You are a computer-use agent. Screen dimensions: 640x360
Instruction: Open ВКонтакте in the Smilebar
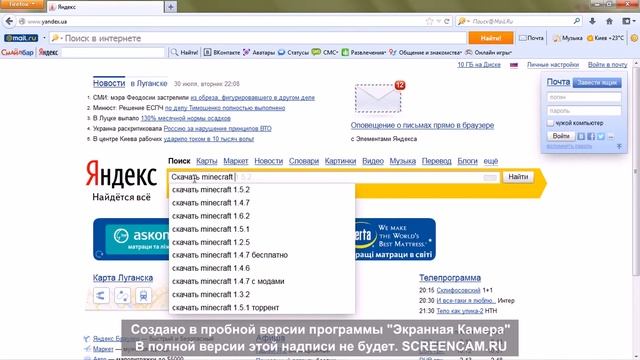coord(222,52)
